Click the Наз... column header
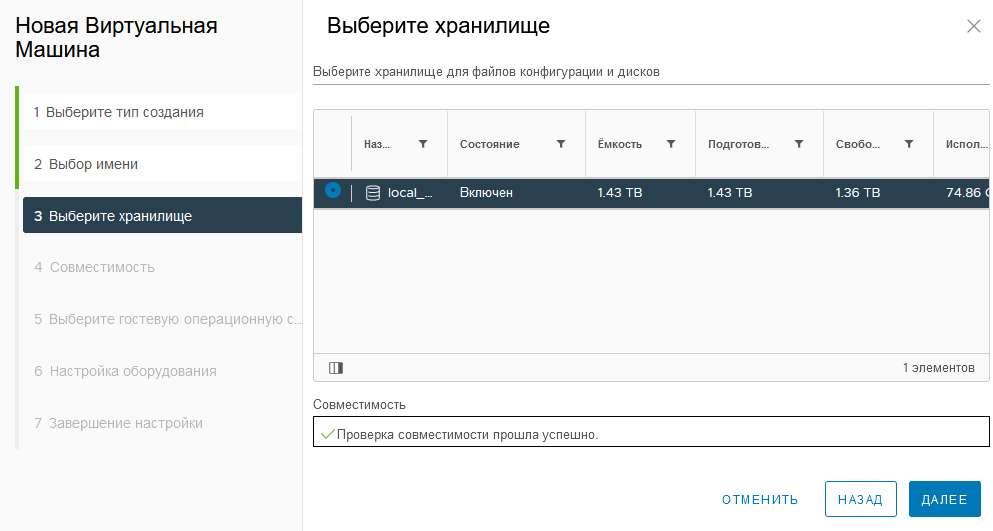The width and height of the screenshot is (993, 531). 377,144
